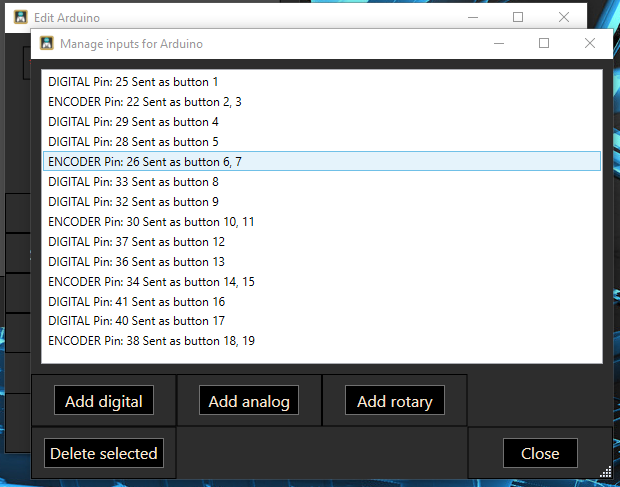Select ENCODER Pin: 34 button 14, 15 row

[x=322, y=281]
